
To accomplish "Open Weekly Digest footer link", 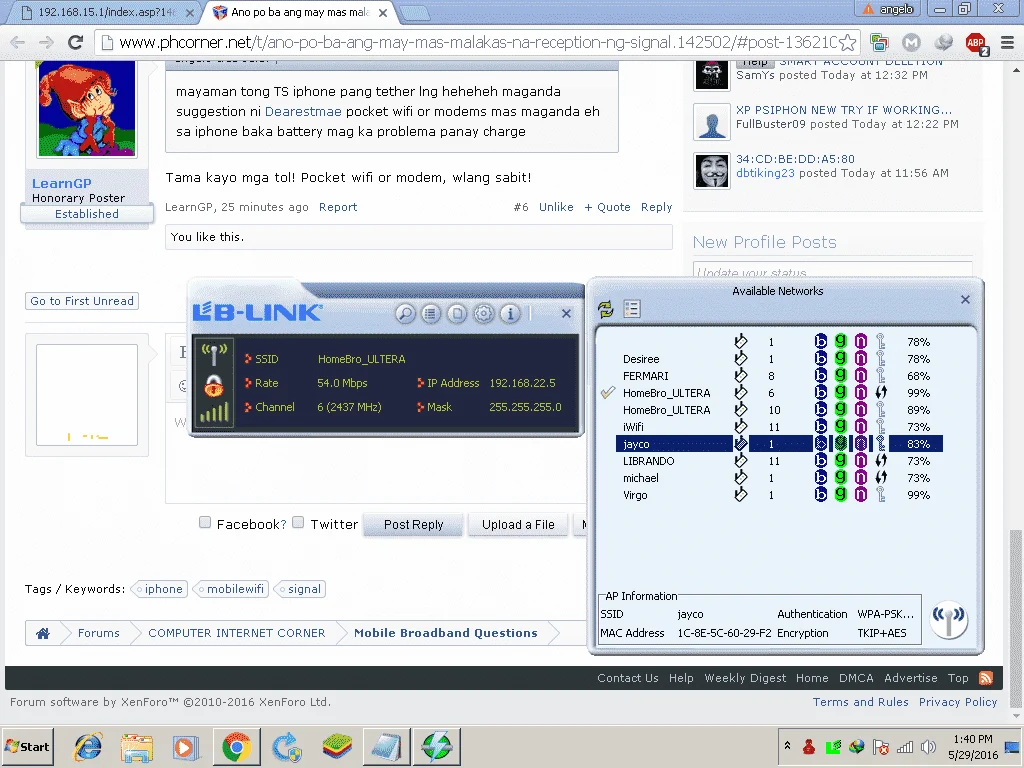I will (x=745, y=678).
